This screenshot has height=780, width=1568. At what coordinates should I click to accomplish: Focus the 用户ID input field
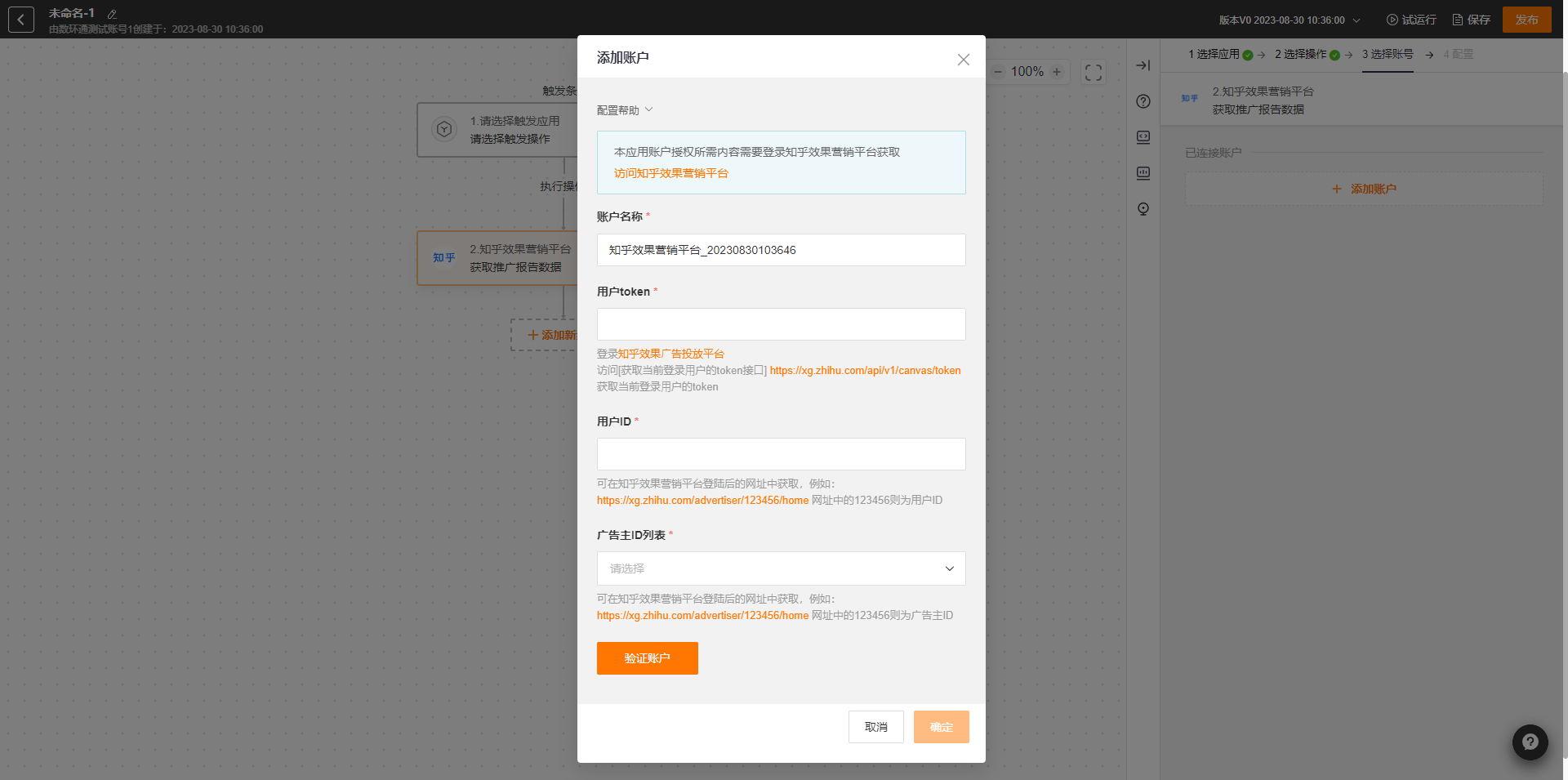point(781,454)
